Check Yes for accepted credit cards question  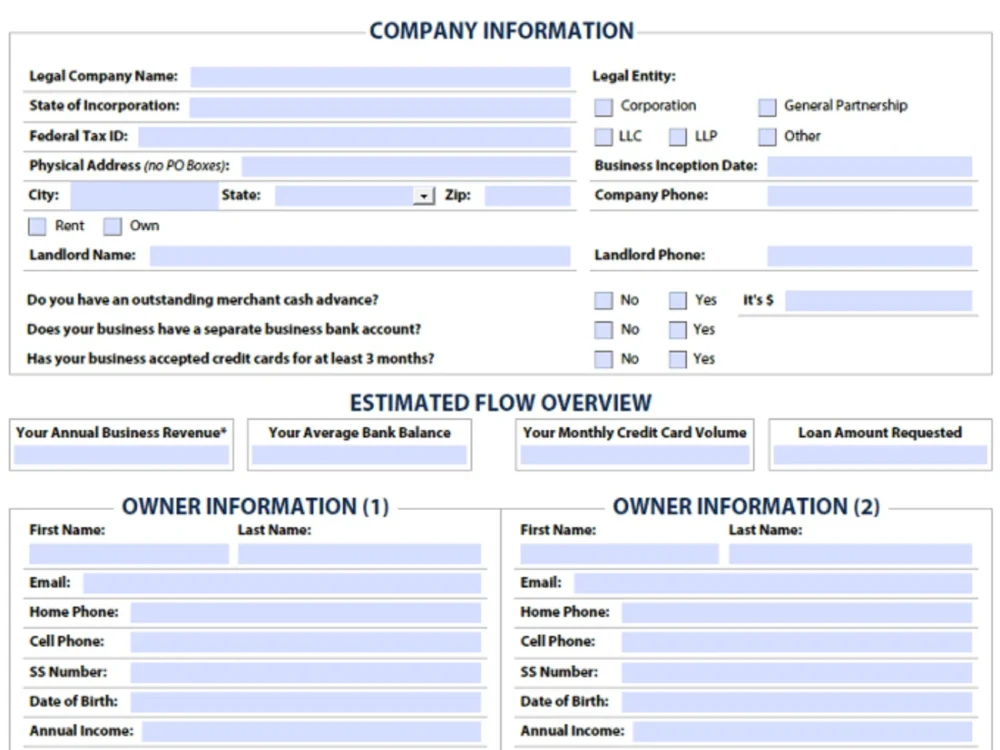tap(678, 359)
